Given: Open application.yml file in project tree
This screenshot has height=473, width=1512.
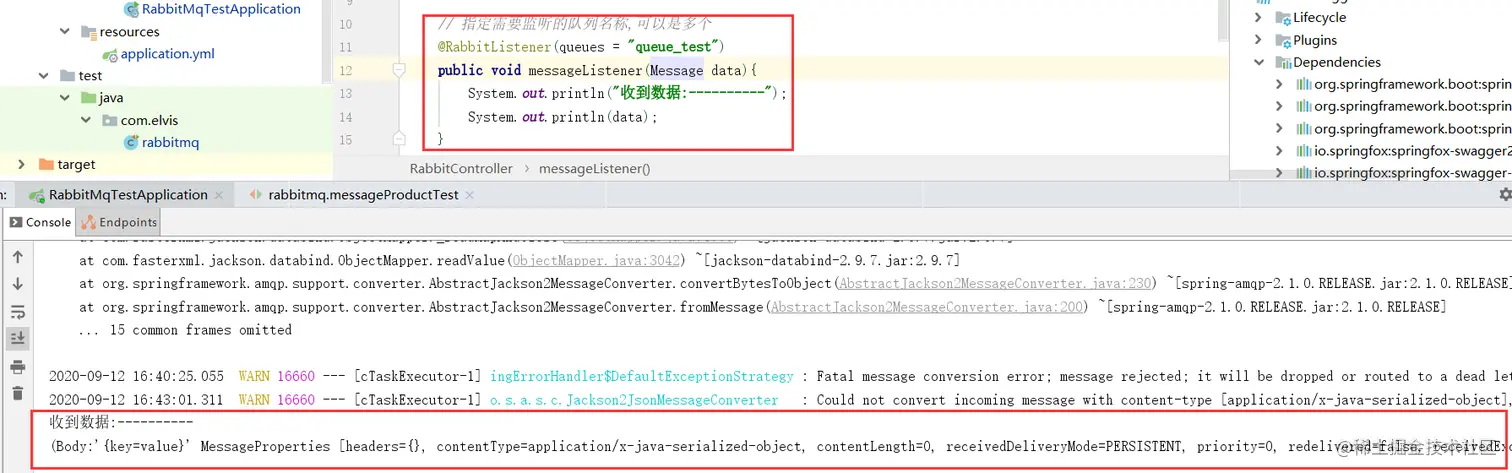Looking at the screenshot, I should [x=167, y=54].
